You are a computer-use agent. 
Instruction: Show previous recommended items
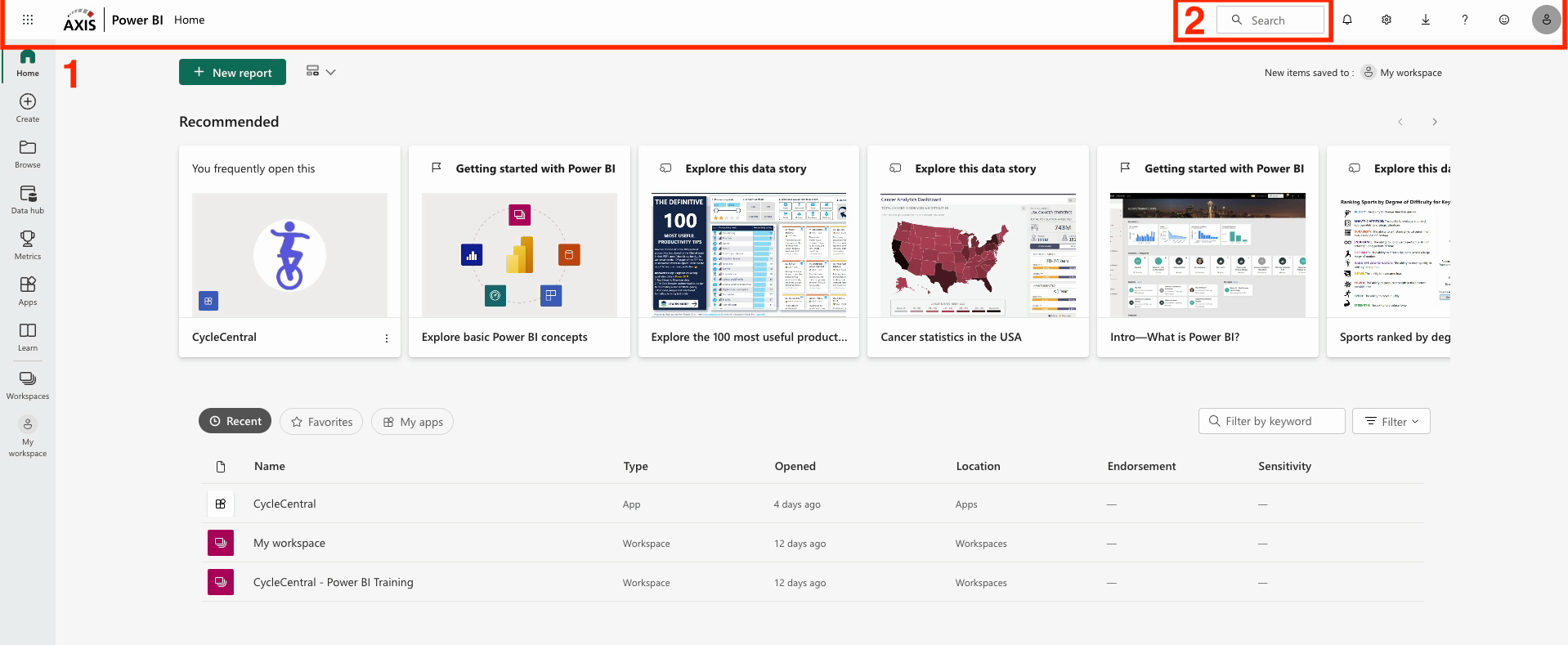point(1400,122)
